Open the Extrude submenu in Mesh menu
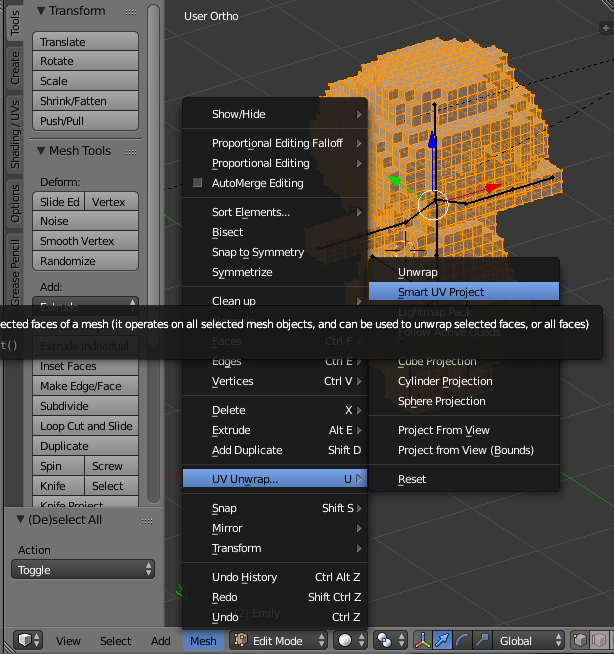Image resolution: width=614 pixels, height=654 pixels. click(275, 430)
